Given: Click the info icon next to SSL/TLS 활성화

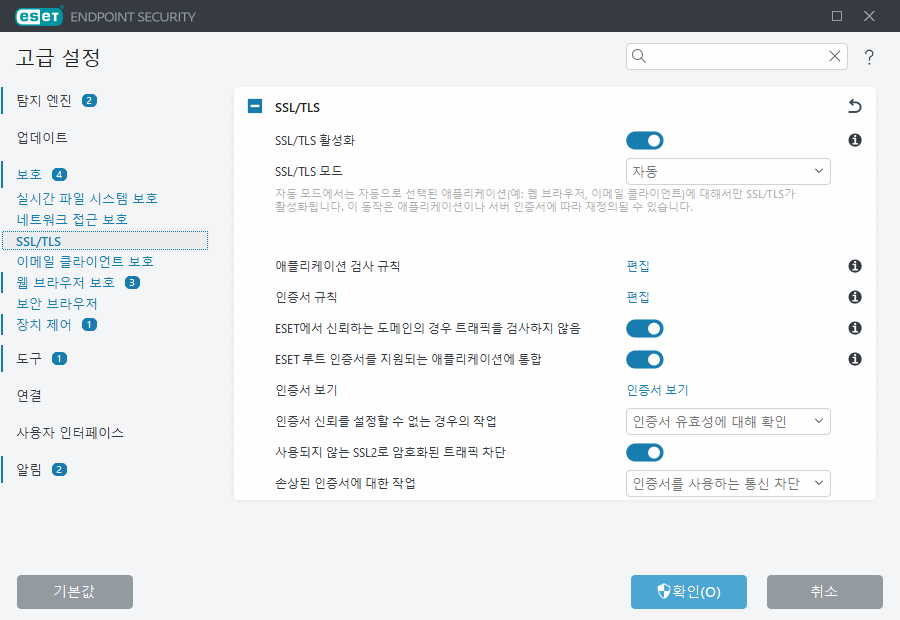Looking at the screenshot, I should coord(854,140).
